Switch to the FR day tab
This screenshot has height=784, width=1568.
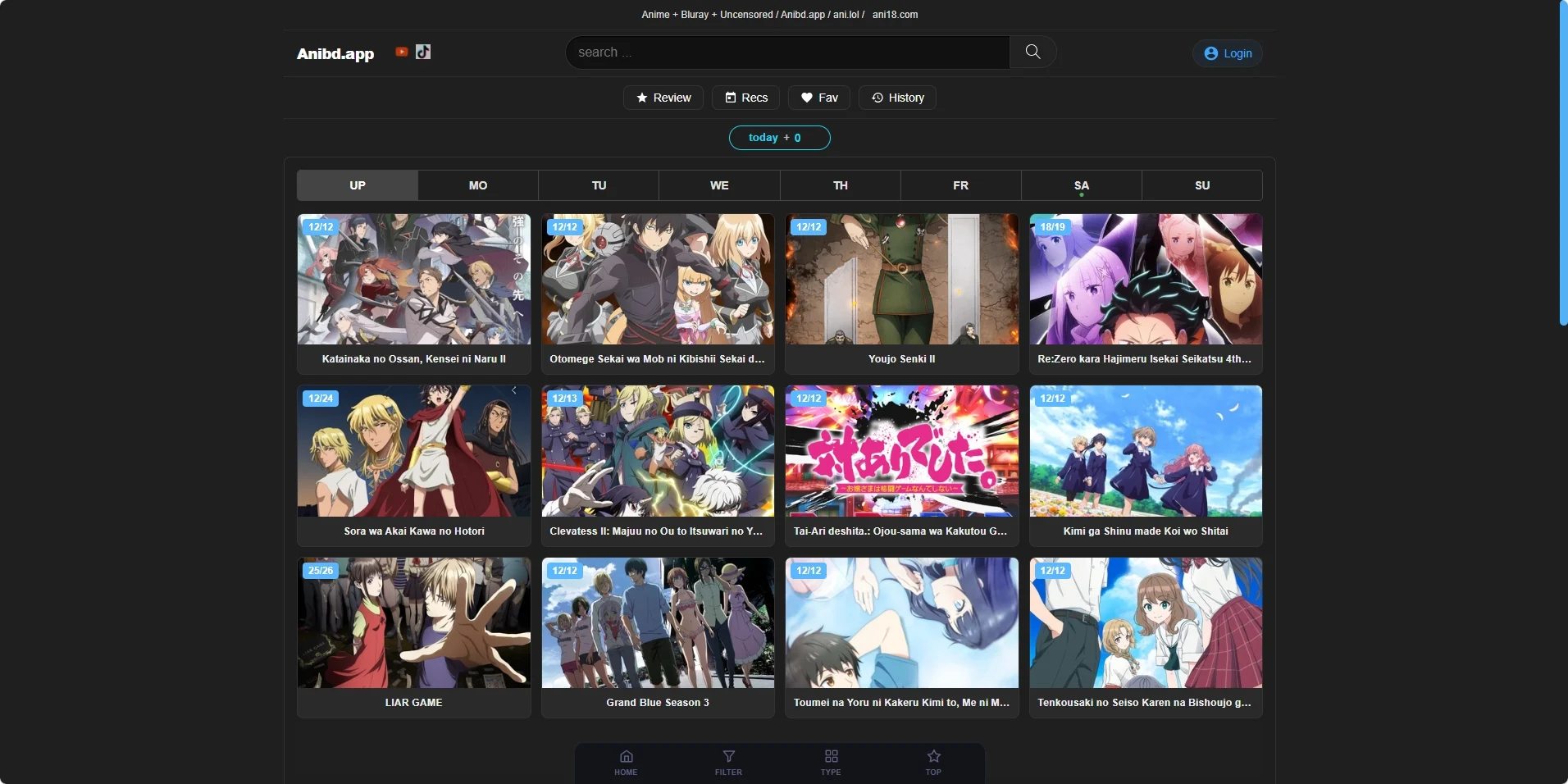click(x=961, y=185)
